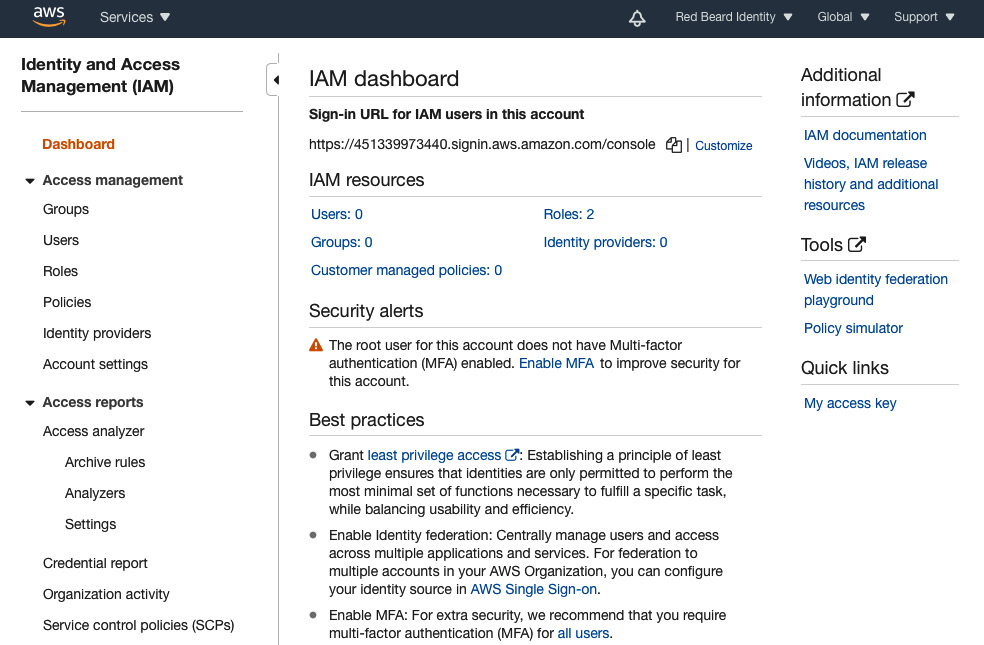Viewport: 984px width, 645px height.
Task: Click the Groups: 0 resource link
Action: coord(341,242)
